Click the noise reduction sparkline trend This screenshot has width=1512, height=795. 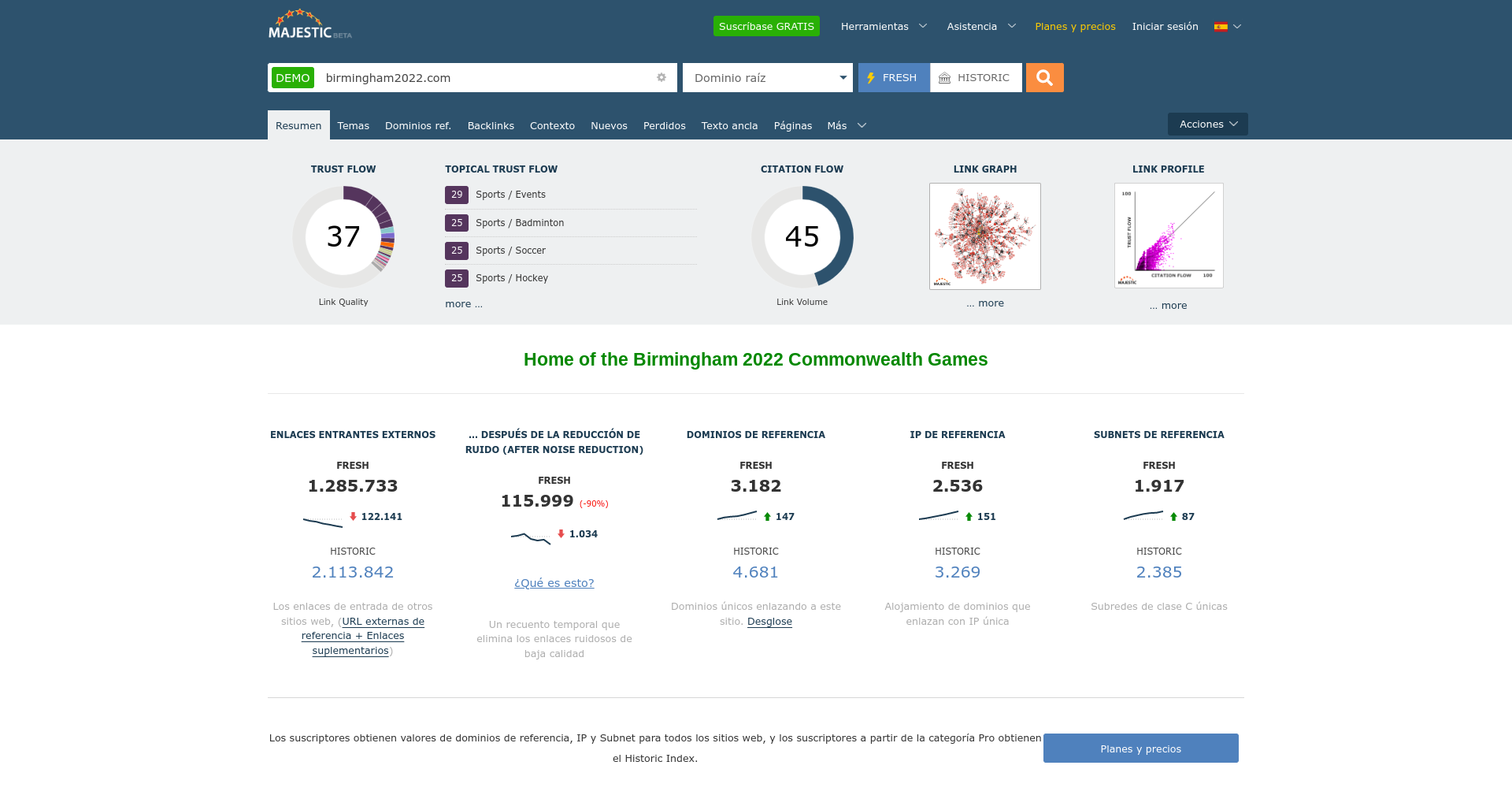531,538
